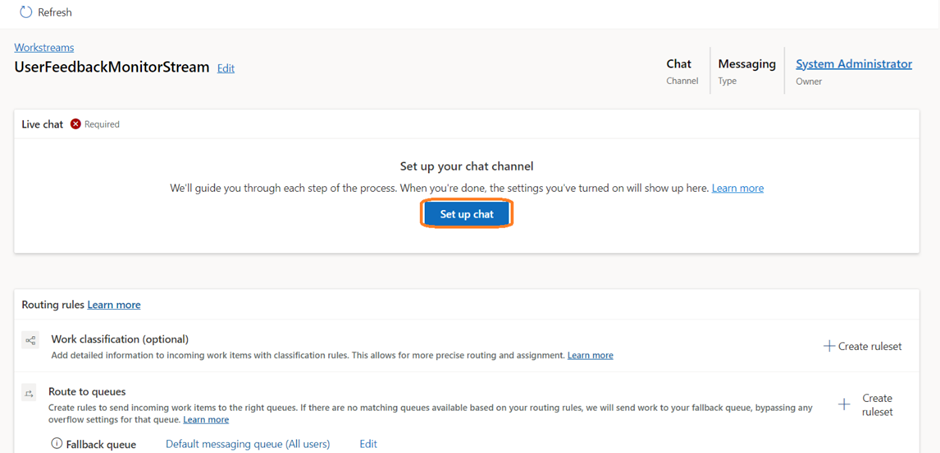Screen dimensions: 940x453
Task: Click the red Required error icon
Action: tap(76, 124)
